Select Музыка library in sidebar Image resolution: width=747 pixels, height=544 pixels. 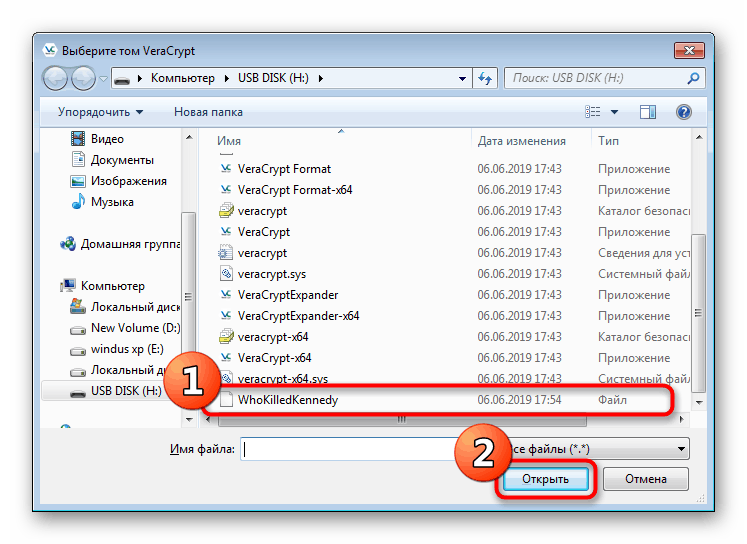pos(102,202)
